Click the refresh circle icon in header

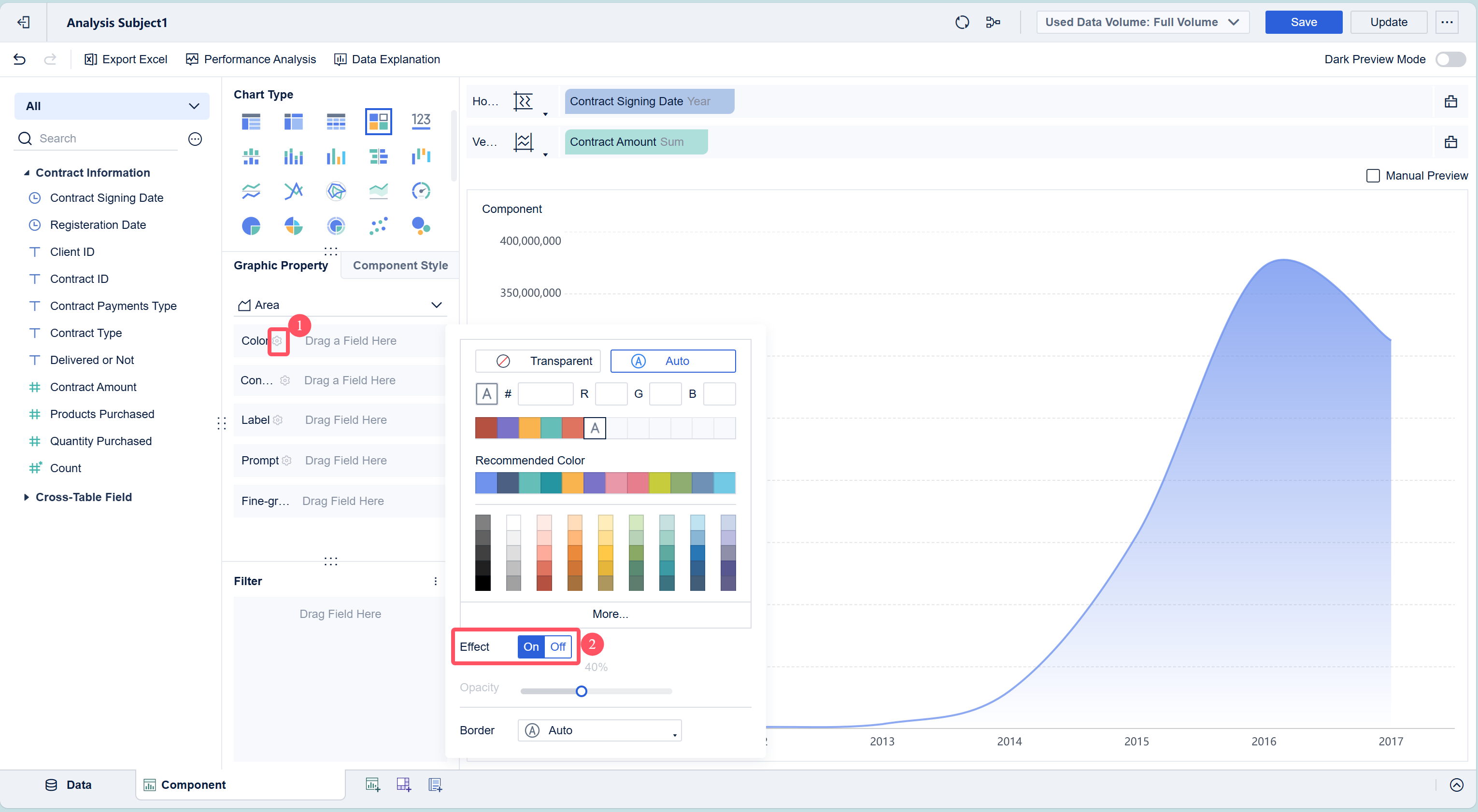[962, 22]
